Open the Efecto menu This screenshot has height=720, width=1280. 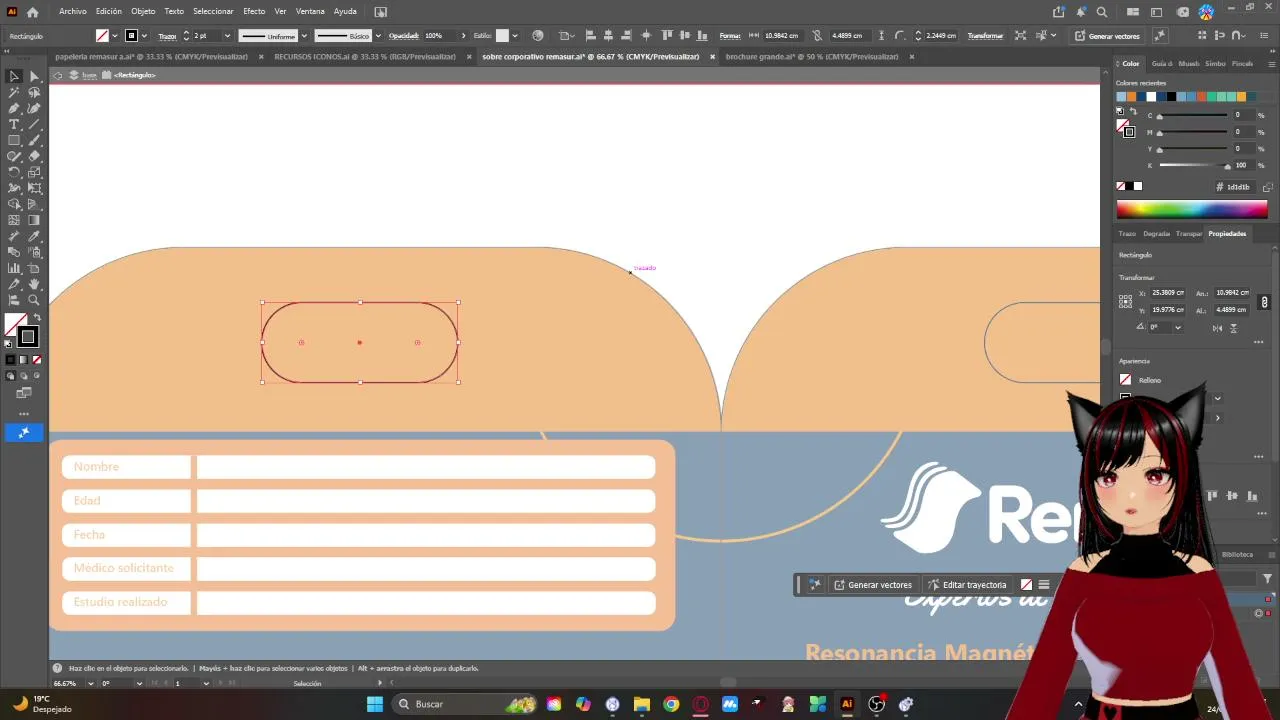[254, 11]
